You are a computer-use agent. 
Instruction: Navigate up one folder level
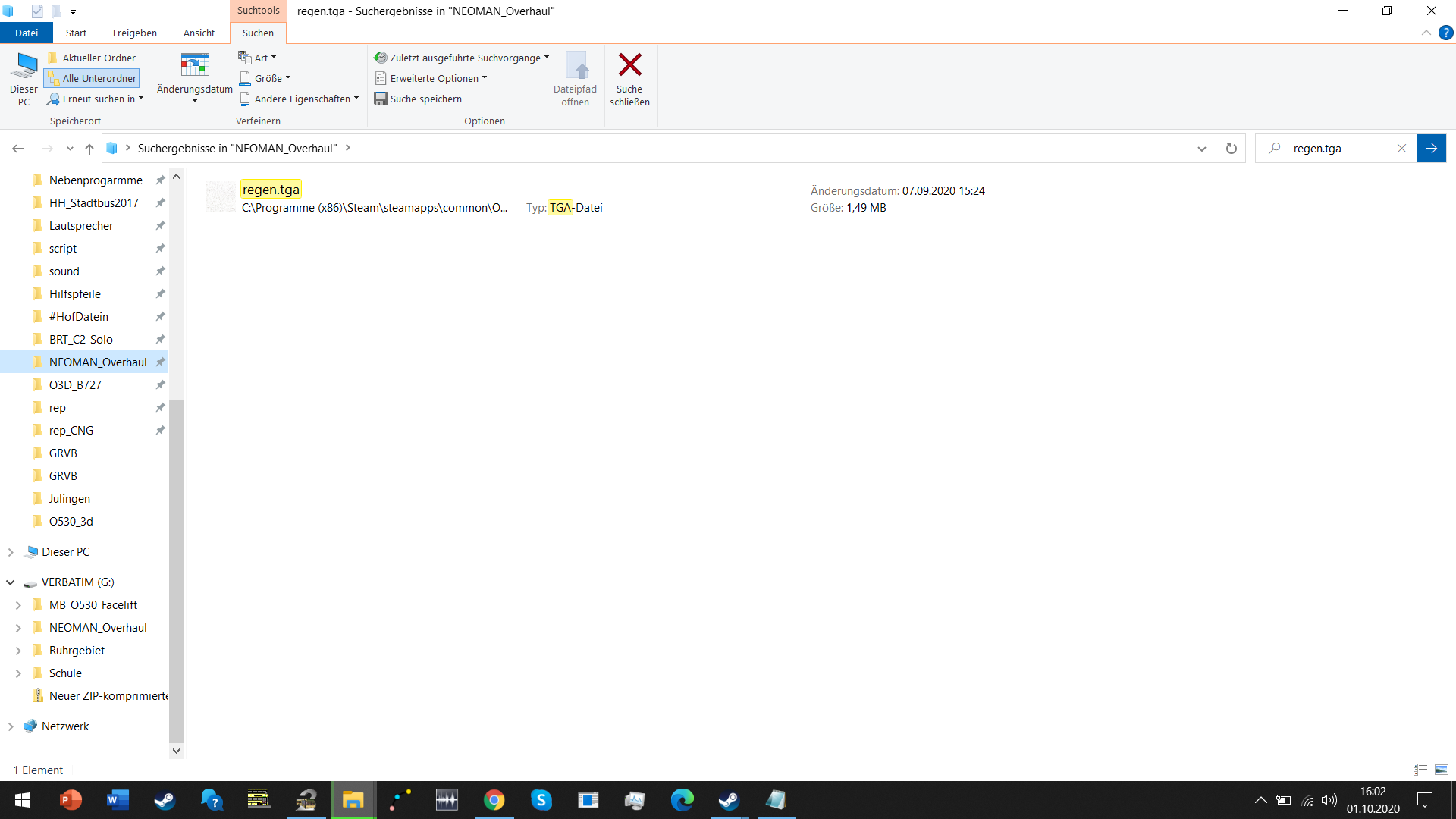[89, 149]
